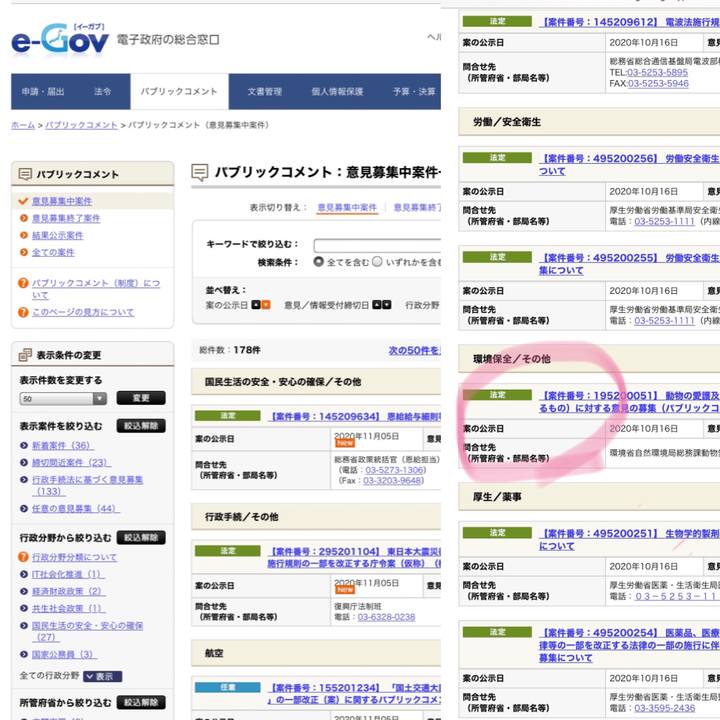Viewport: 720px width, 720px height.
Task: Open the 個人情報保護 navigation tab
Action: (337, 92)
